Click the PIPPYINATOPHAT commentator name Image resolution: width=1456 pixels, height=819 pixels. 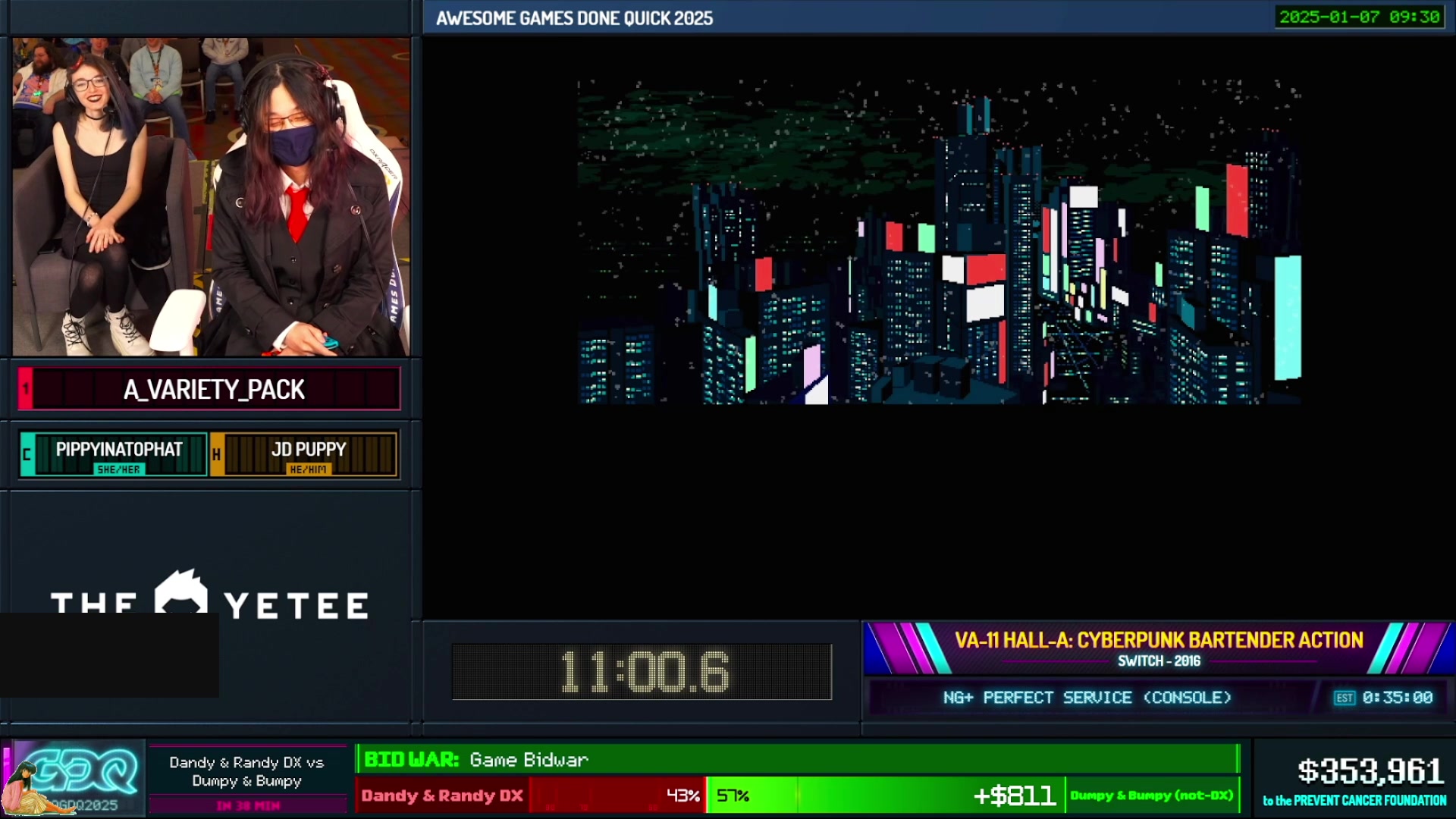point(119,449)
